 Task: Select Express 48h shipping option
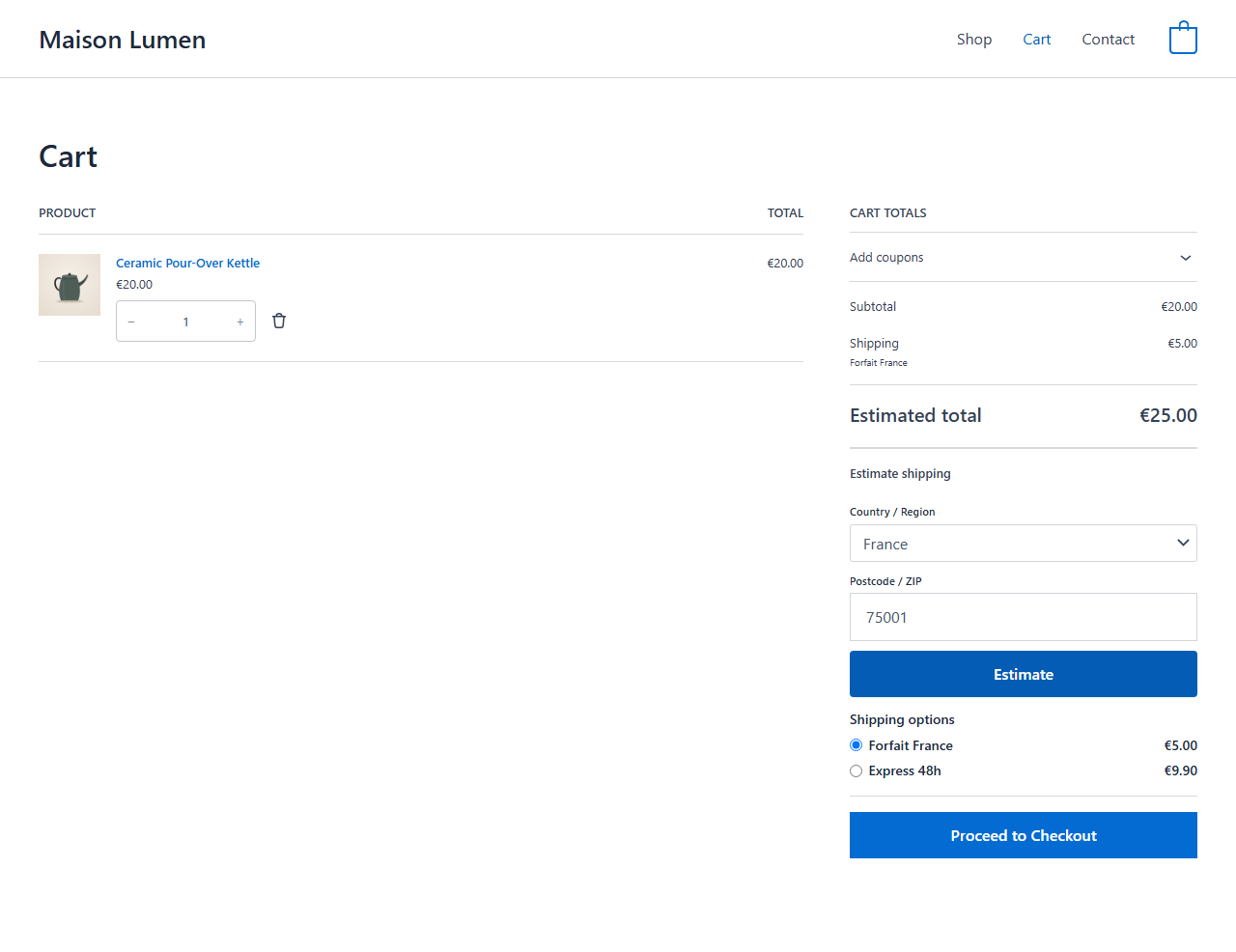pyautogui.click(x=856, y=770)
